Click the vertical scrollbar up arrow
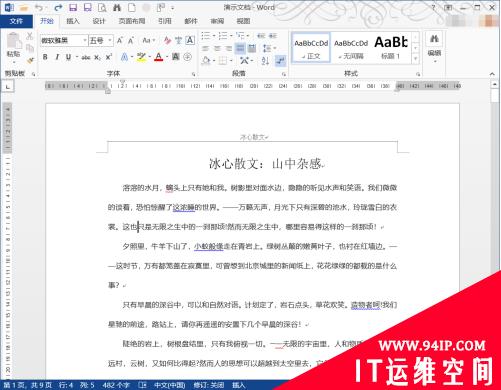Viewport: 501px width, 390px height. click(x=495, y=85)
